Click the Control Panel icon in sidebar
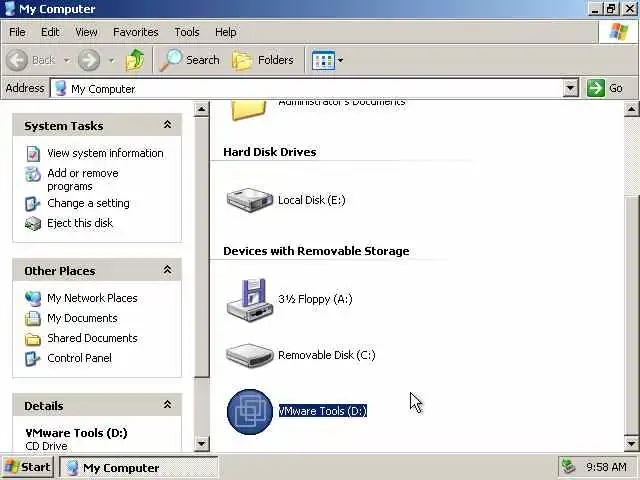Image resolution: width=640 pixels, height=480 pixels. coord(33,359)
